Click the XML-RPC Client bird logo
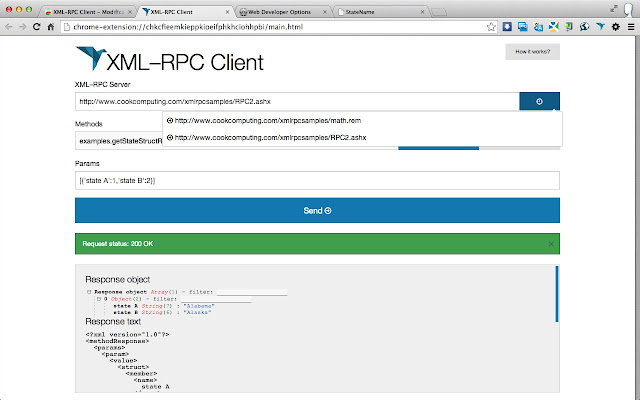Screen dimensions: 640x400 pyautogui.click(x=91, y=58)
